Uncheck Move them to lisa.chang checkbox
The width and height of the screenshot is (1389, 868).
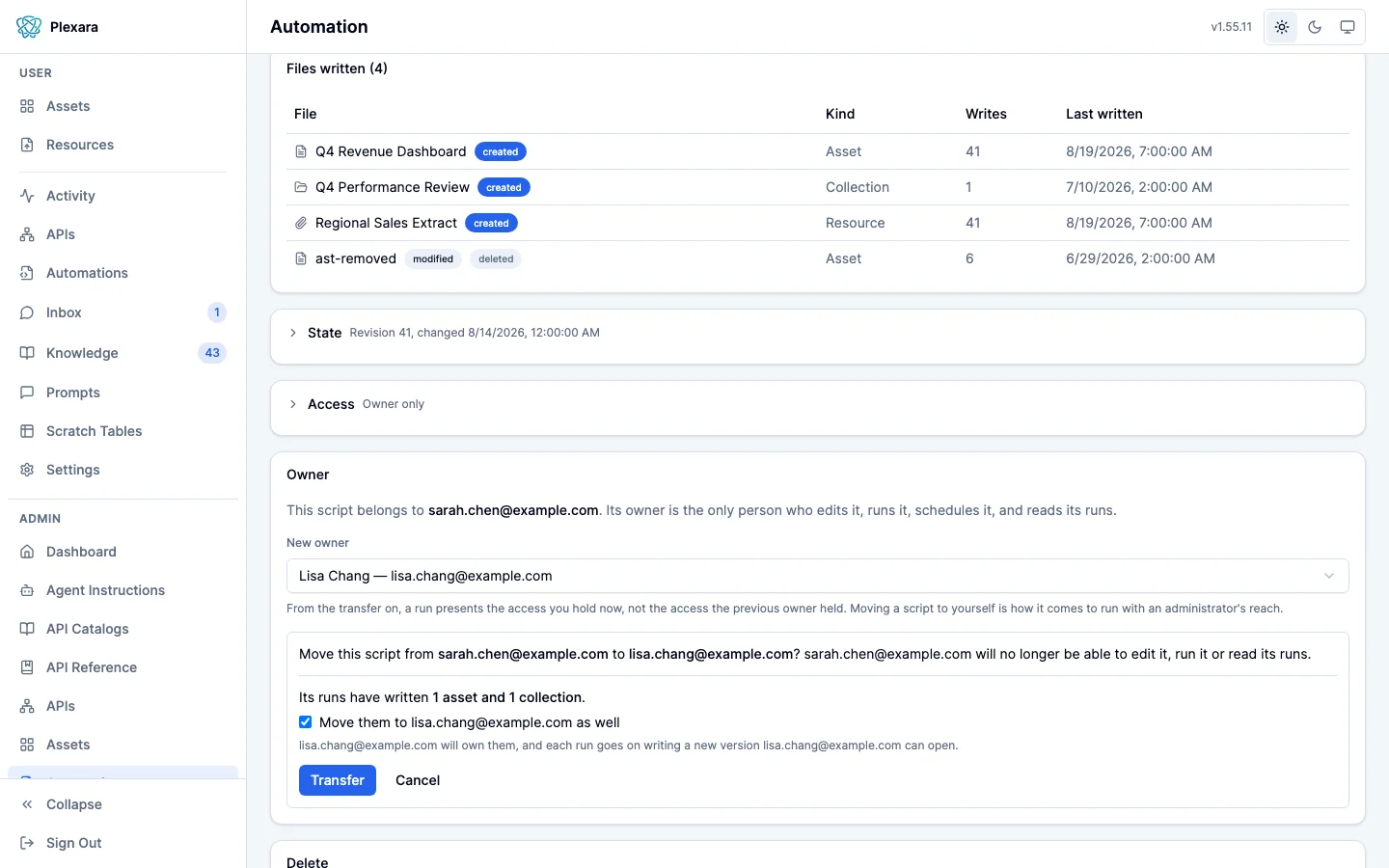[x=305, y=722]
